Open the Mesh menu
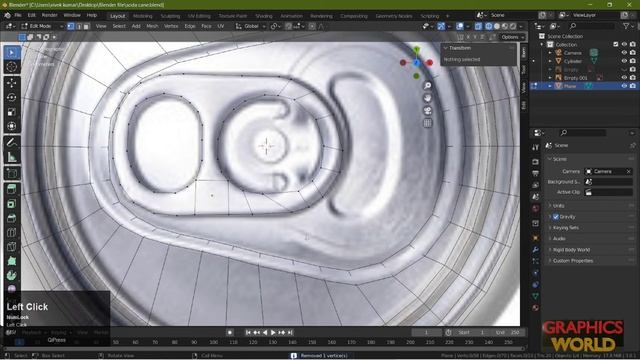The width and height of the screenshot is (640, 360). point(152,26)
